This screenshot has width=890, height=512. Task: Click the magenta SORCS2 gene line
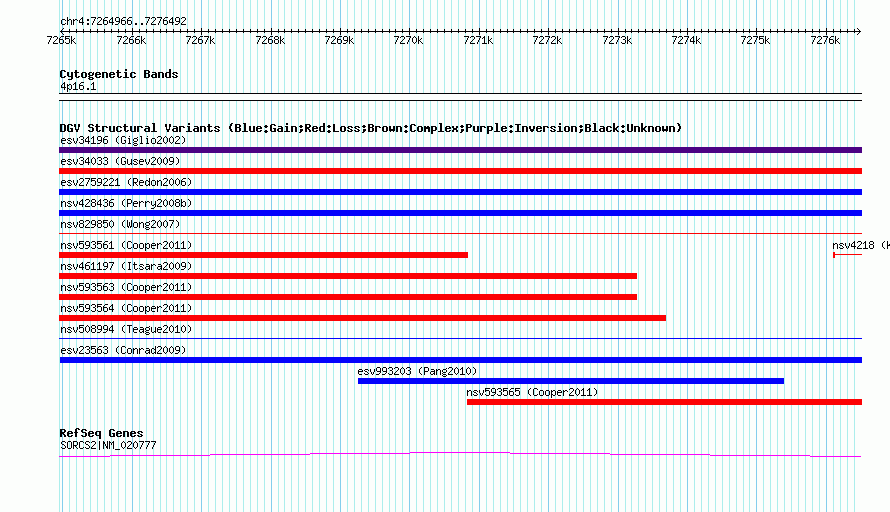[460, 454]
